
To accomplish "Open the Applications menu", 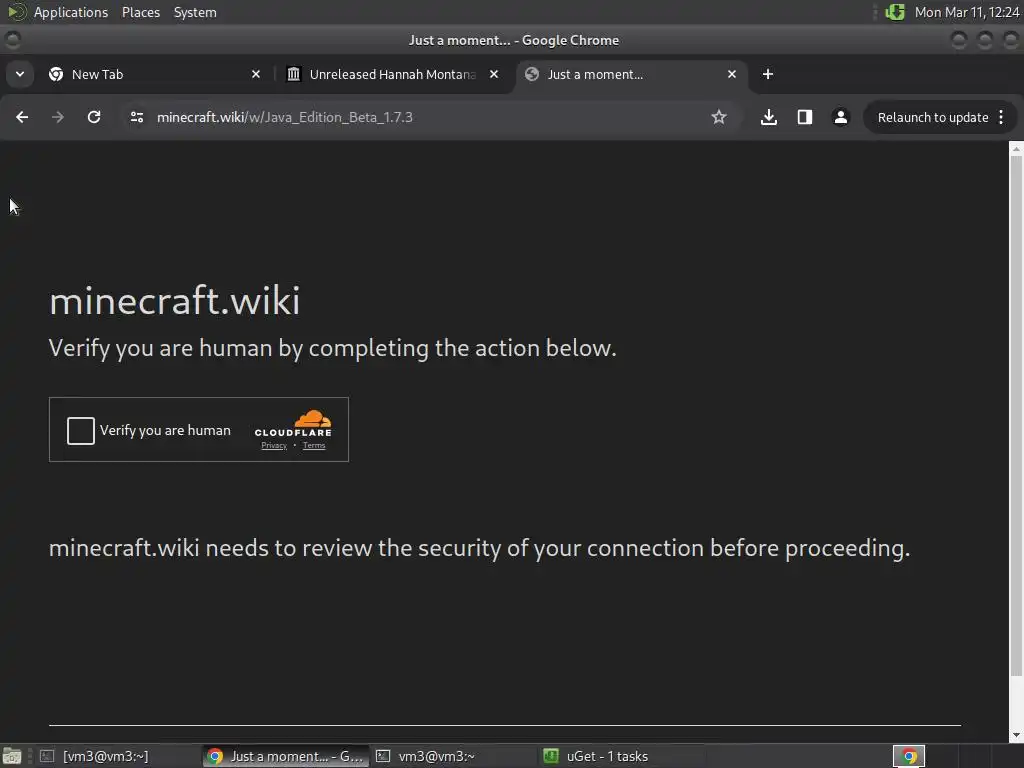I will [71, 12].
